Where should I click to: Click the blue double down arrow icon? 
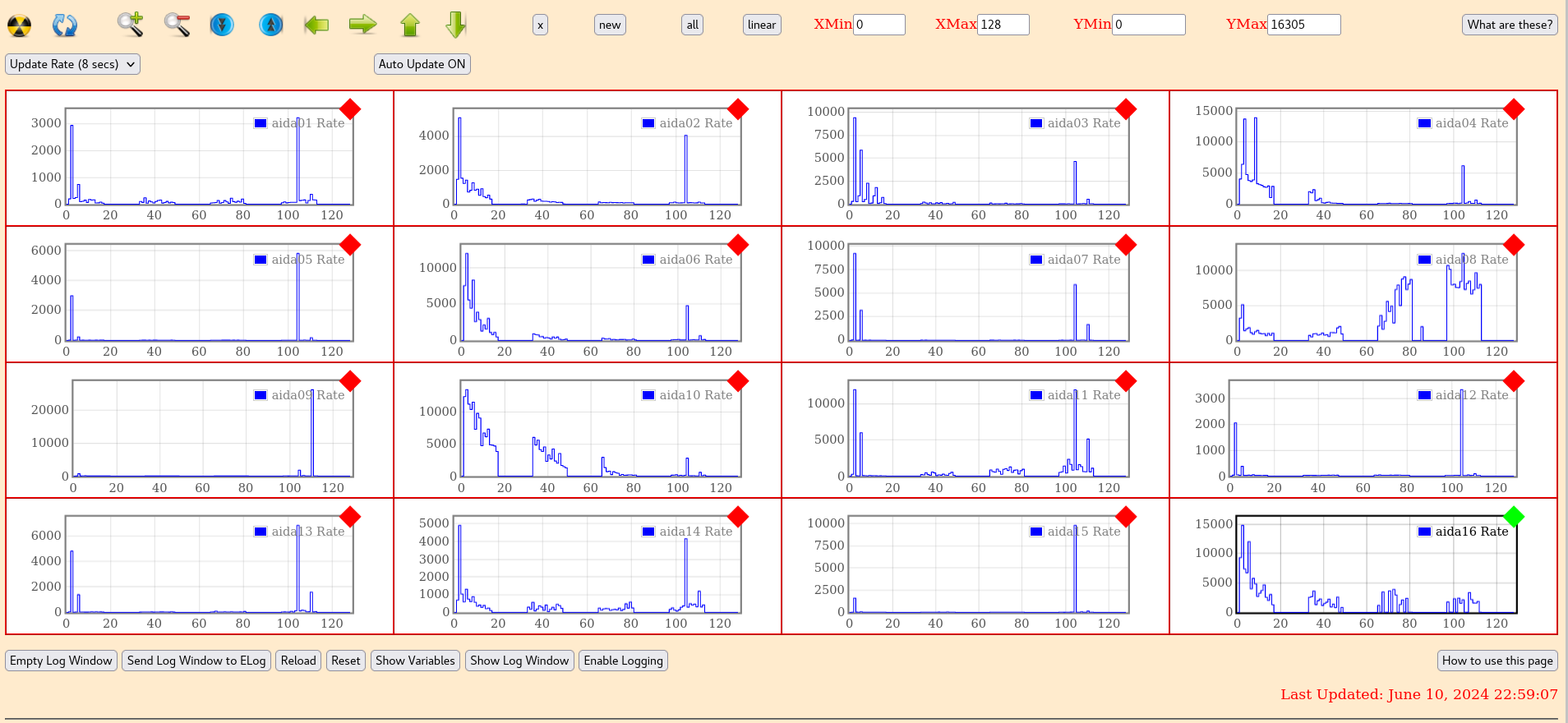coord(222,25)
